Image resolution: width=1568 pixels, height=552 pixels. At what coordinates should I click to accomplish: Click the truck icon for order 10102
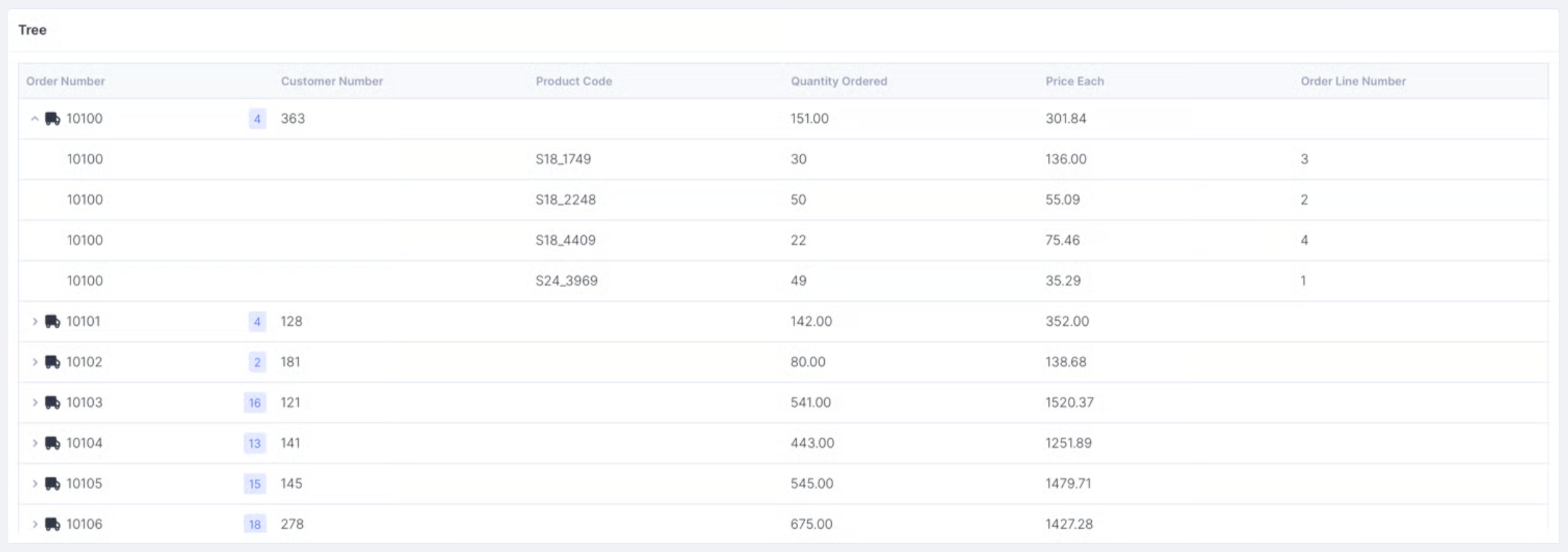tap(52, 362)
